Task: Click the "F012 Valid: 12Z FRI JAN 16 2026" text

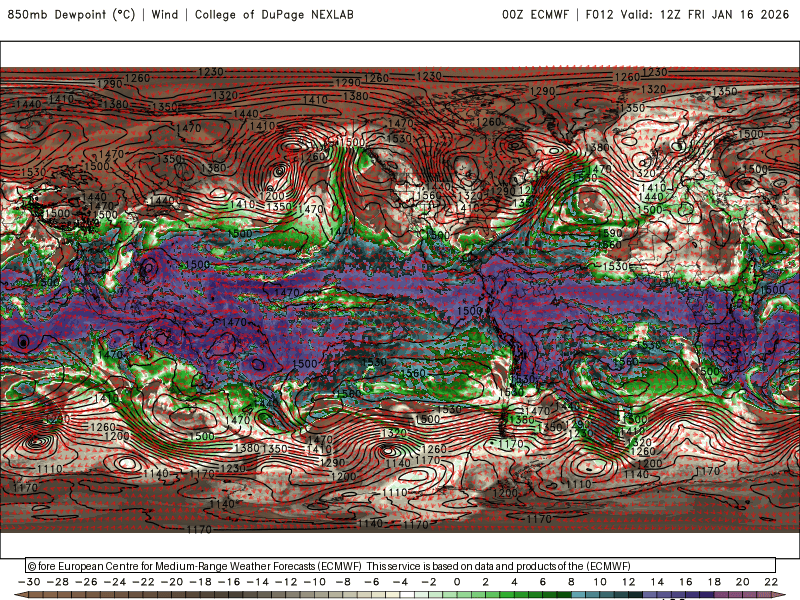Action: [x=687, y=15]
